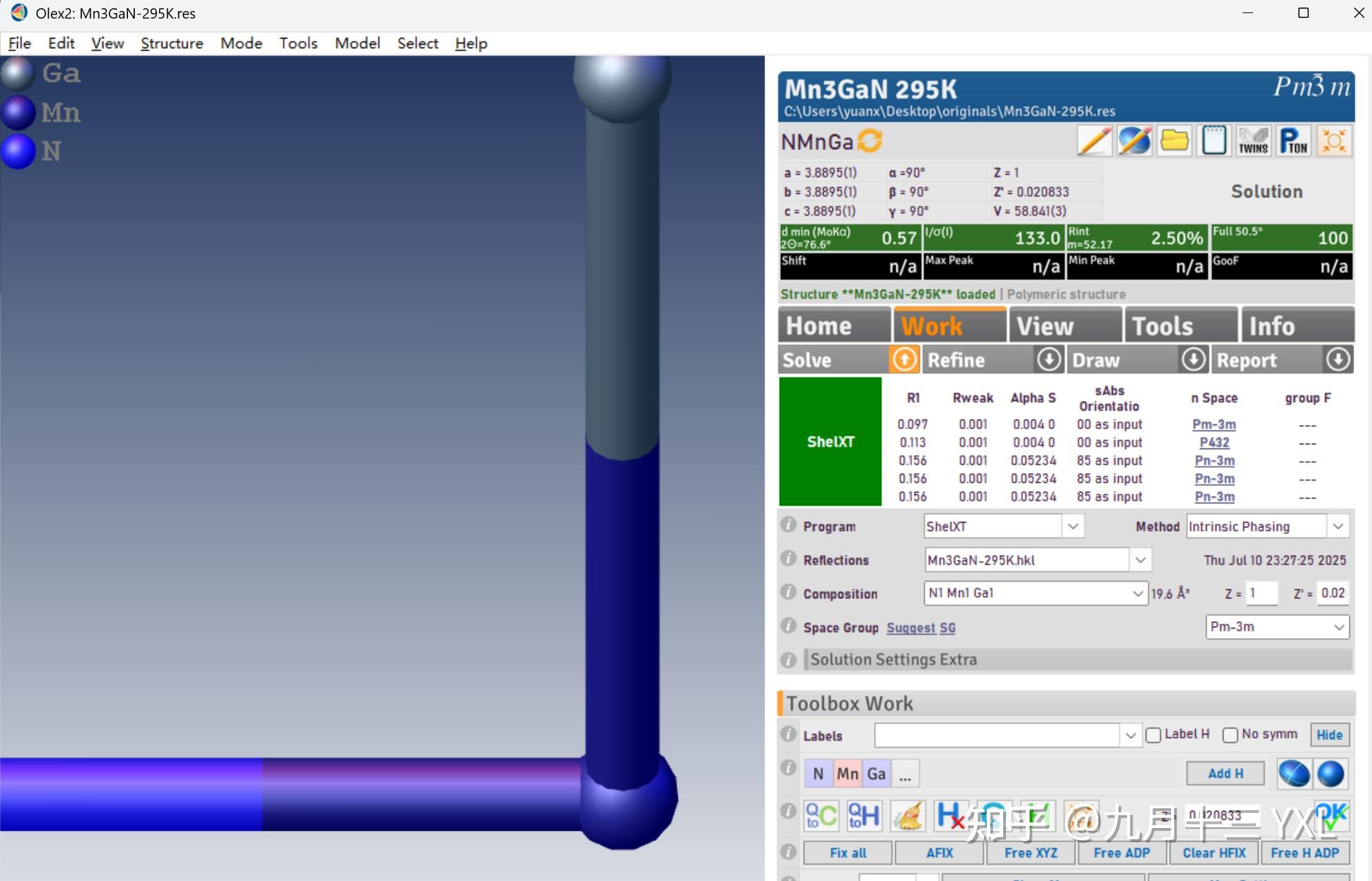The width and height of the screenshot is (1372, 881).
Task: Click the orange formula refresh icon
Action: click(870, 141)
